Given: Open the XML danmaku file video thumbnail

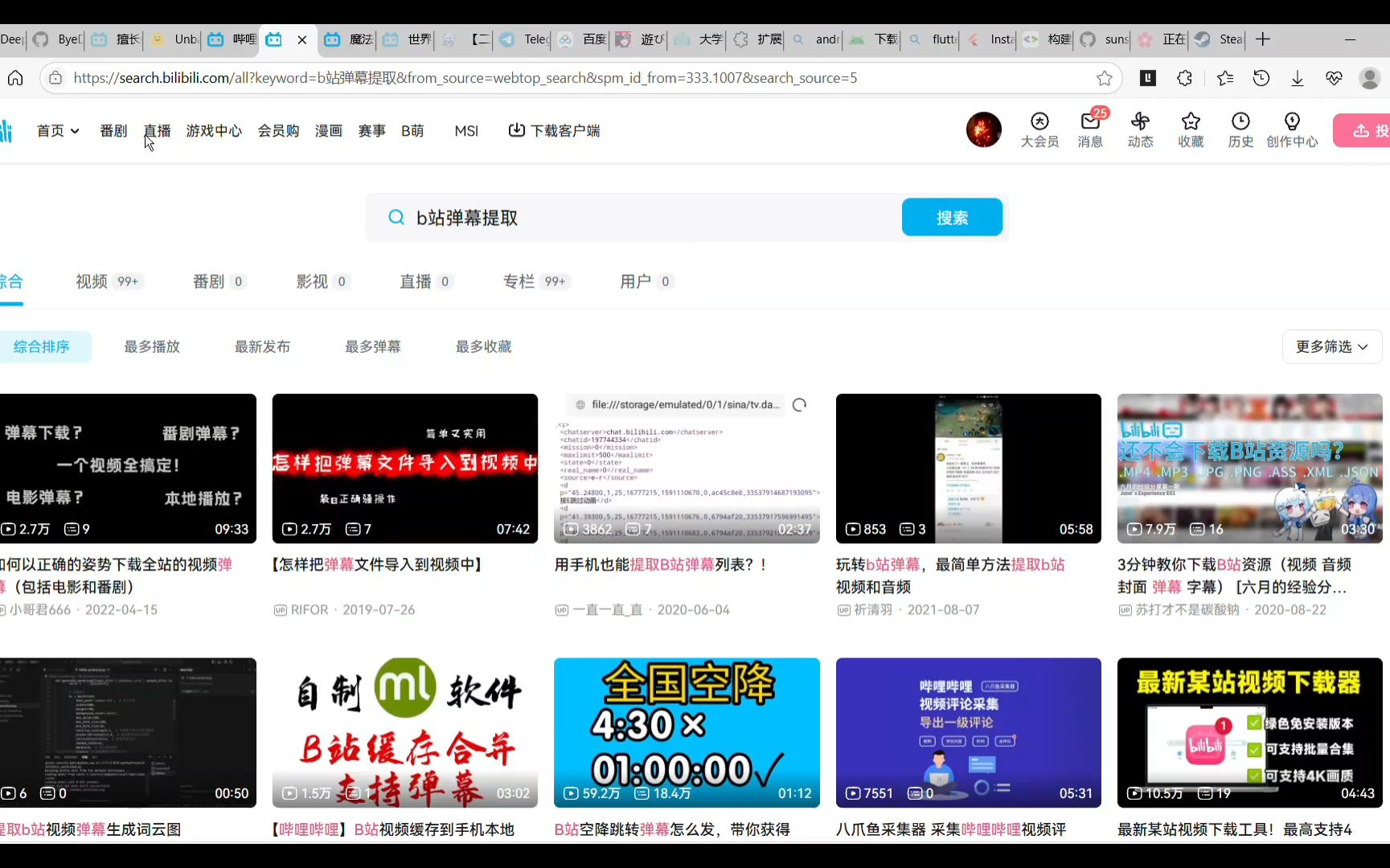Looking at the screenshot, I should tap(687, 469).
